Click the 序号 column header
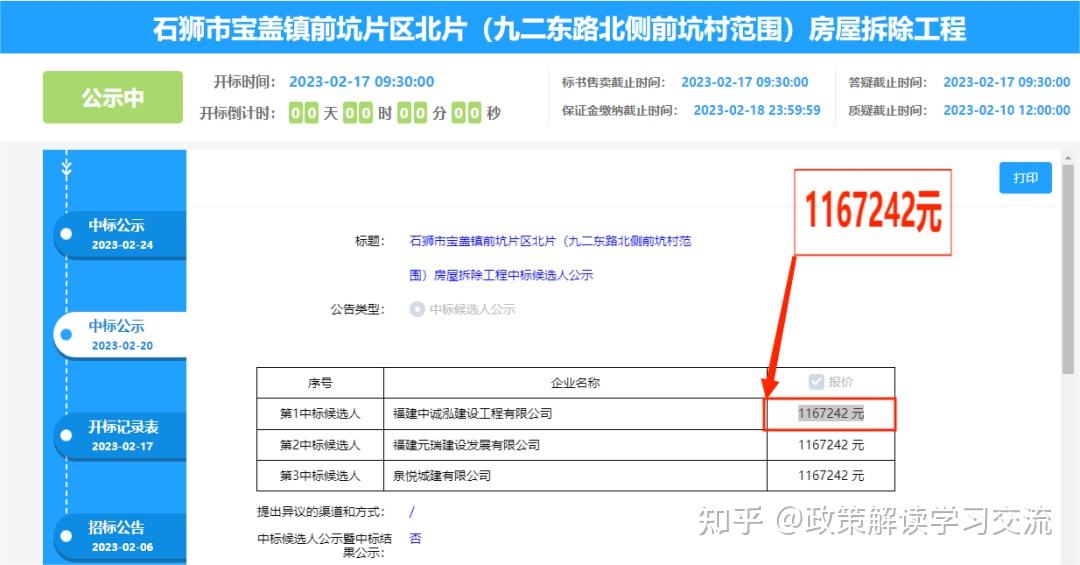The image size is (1080, 565). click(320, 382)
